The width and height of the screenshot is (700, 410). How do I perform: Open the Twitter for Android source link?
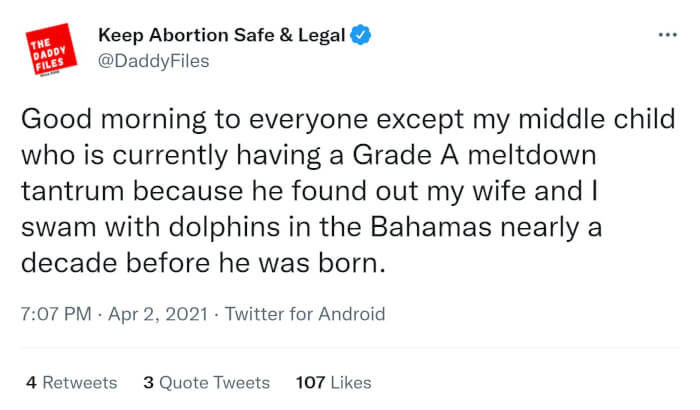click(x=305, y=314)
